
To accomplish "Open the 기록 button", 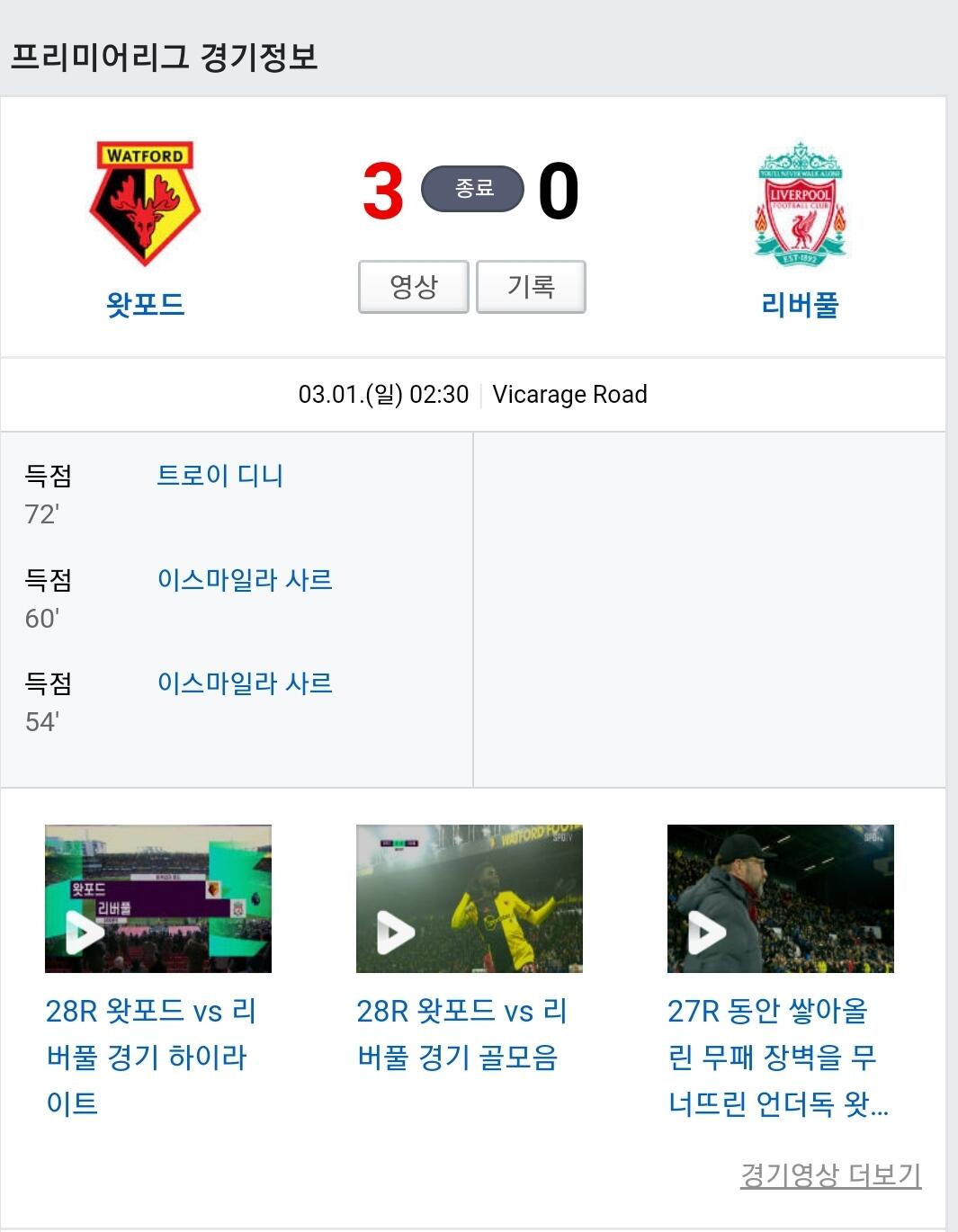I will pos(531,287).
